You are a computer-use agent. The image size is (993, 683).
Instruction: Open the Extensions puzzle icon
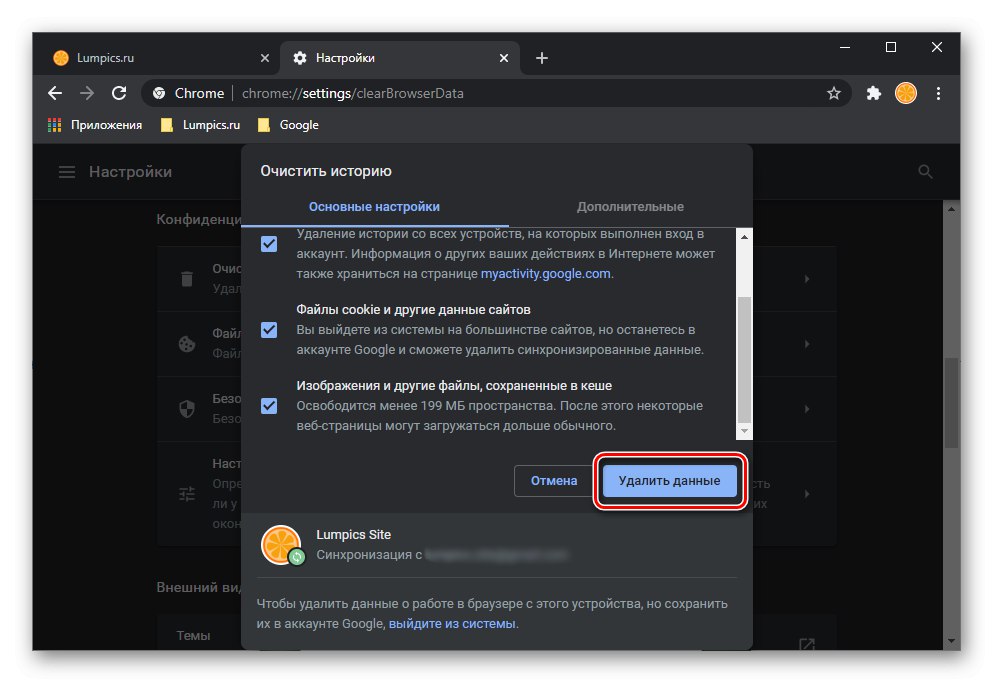(x=874, y=93)
